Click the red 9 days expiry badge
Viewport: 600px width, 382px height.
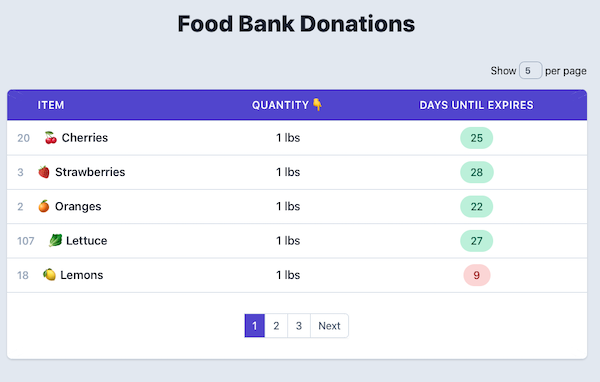[477, 275]
